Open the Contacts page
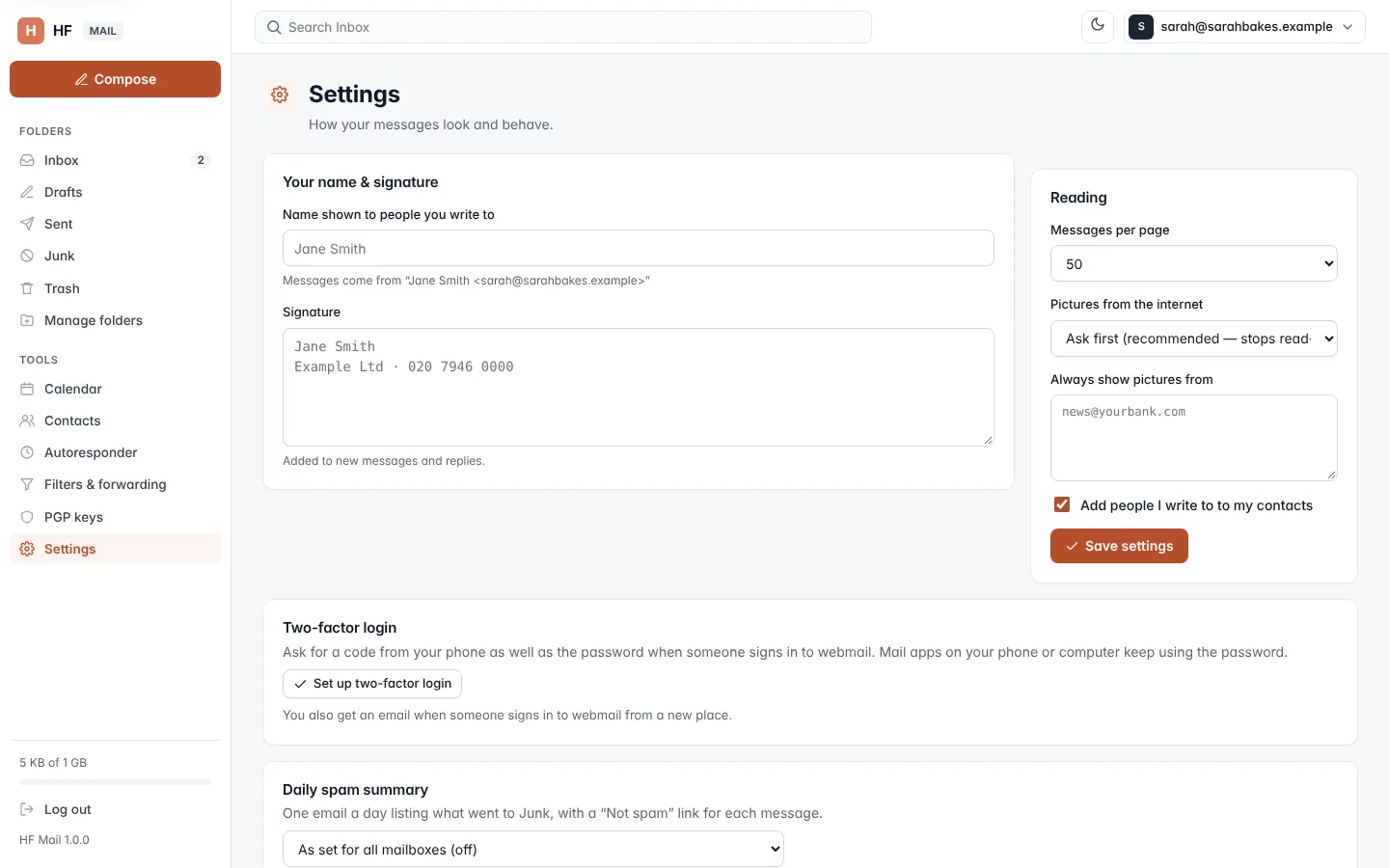The height and width of the screenshot is (868, 1389). coord(116,420)
